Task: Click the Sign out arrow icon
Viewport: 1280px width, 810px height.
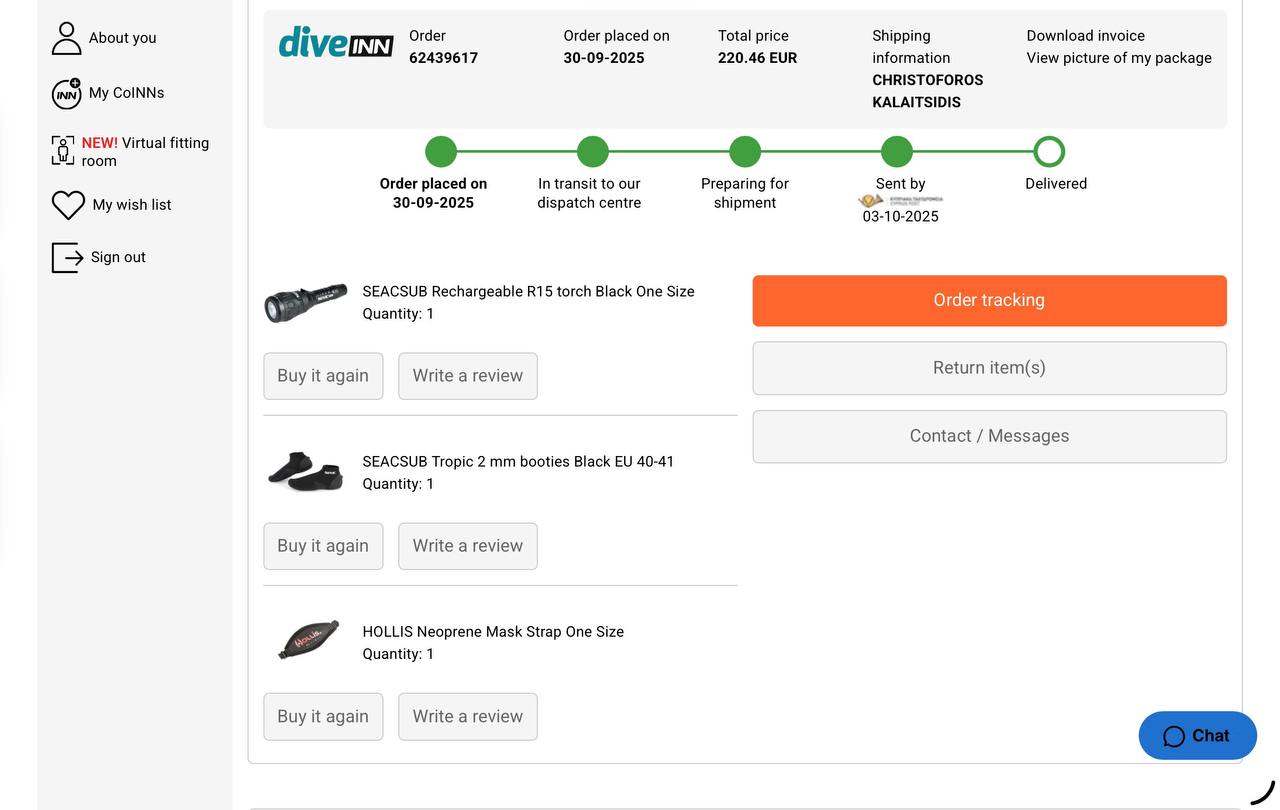Action: [x=67, y=257]
